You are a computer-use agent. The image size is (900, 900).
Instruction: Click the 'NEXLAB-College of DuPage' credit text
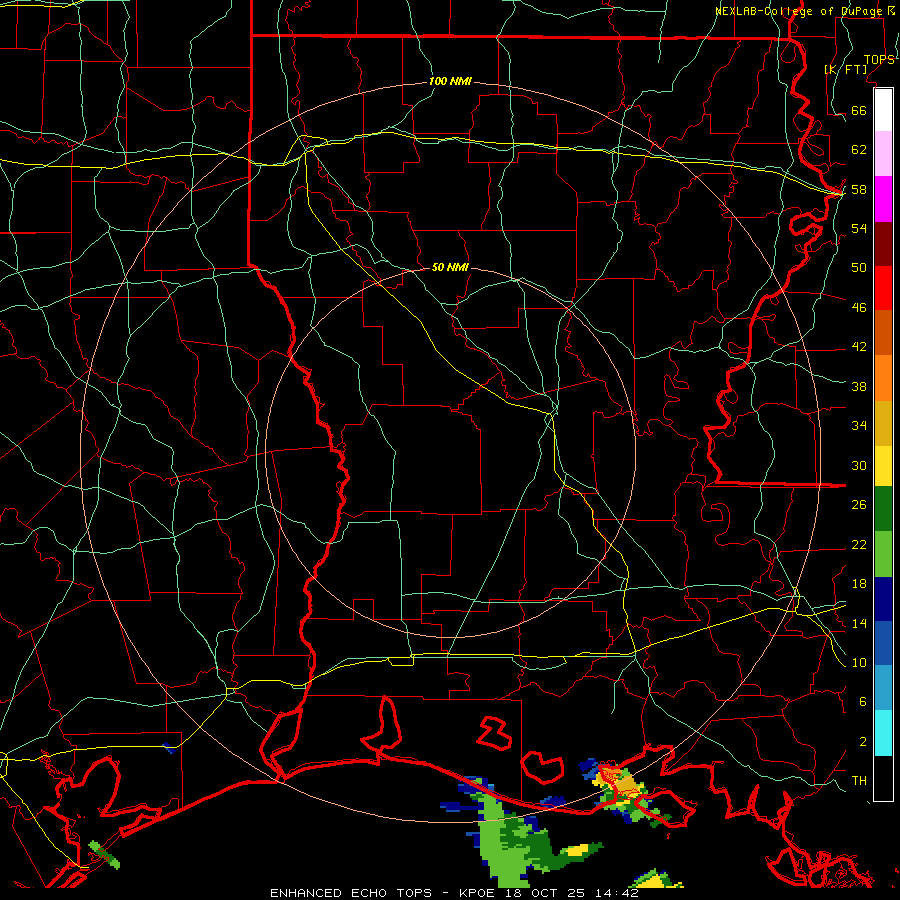tap(798, 11)
